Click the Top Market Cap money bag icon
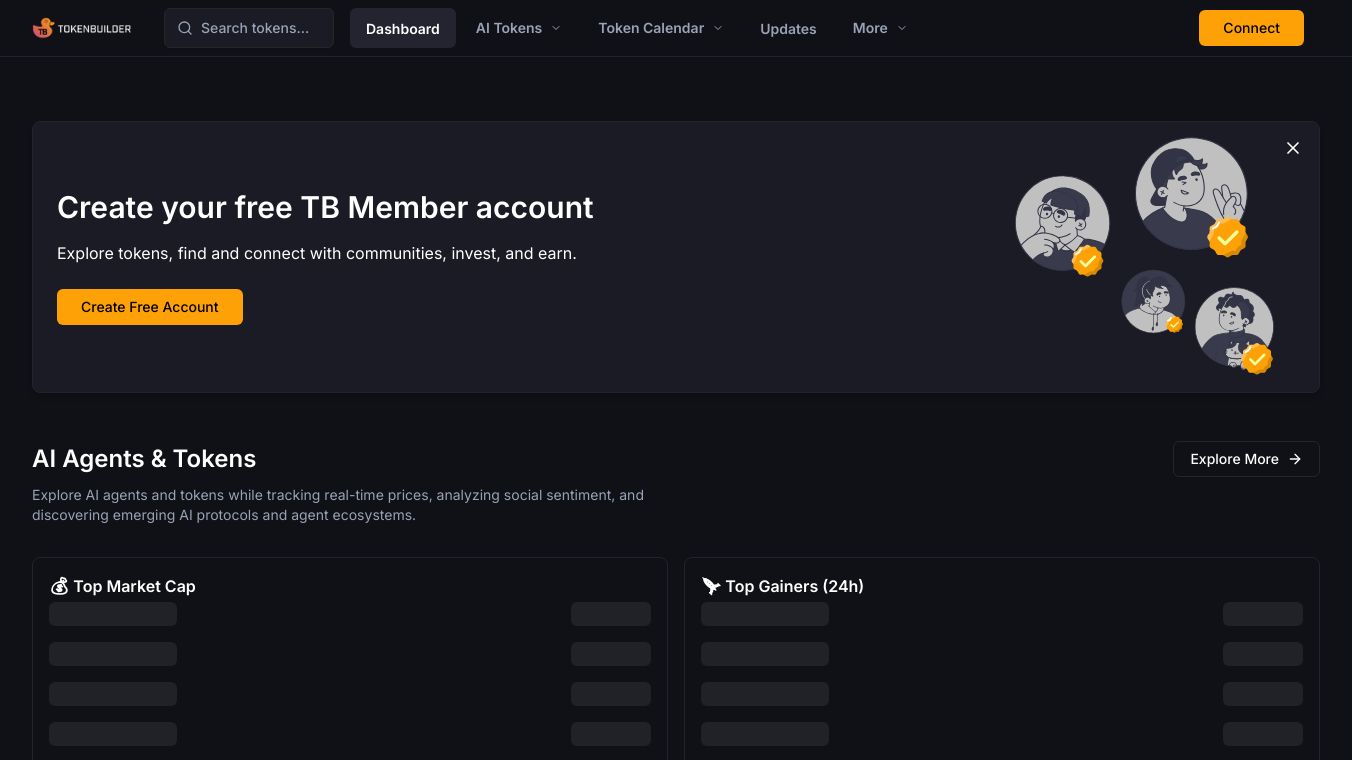 [60, 586]
